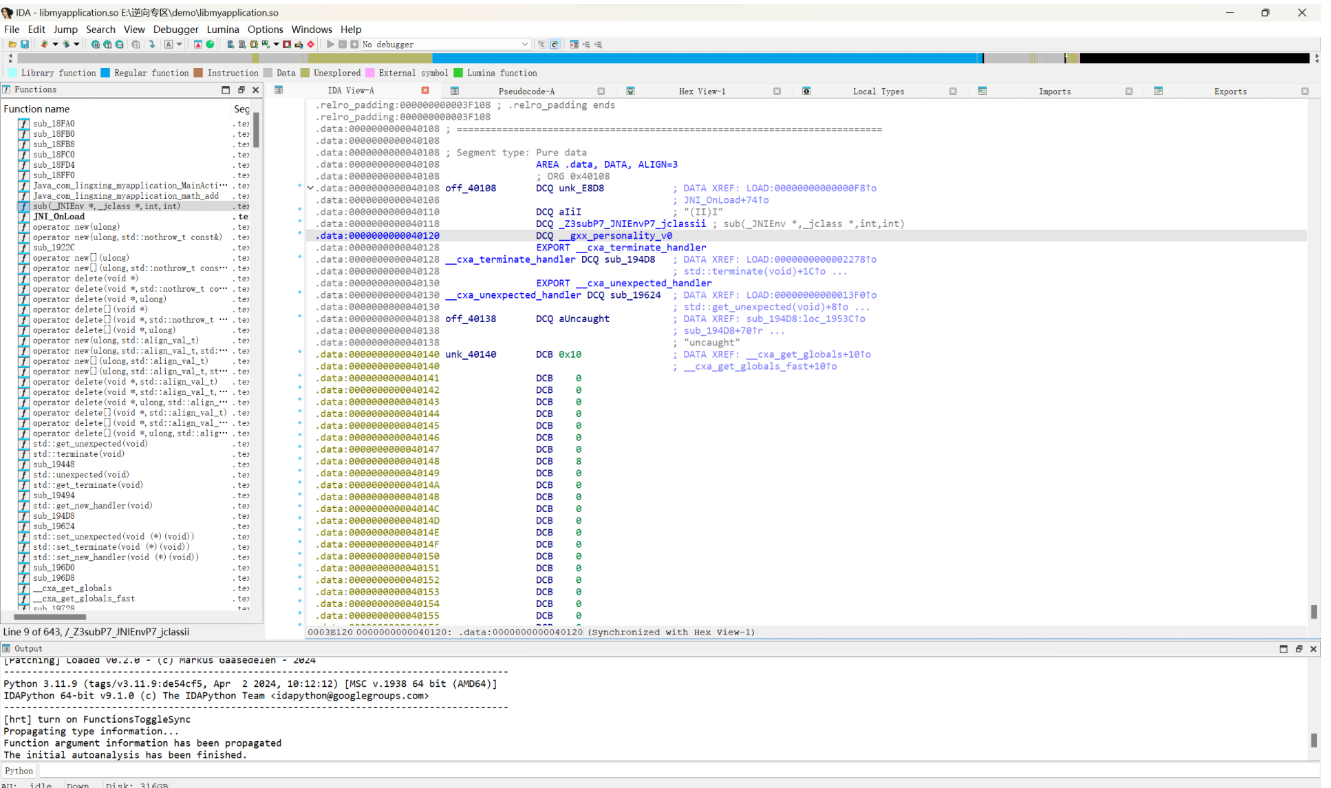Open the No debugger dropdown
This screenshot has width=1331, height=788.
coord(445,44)
